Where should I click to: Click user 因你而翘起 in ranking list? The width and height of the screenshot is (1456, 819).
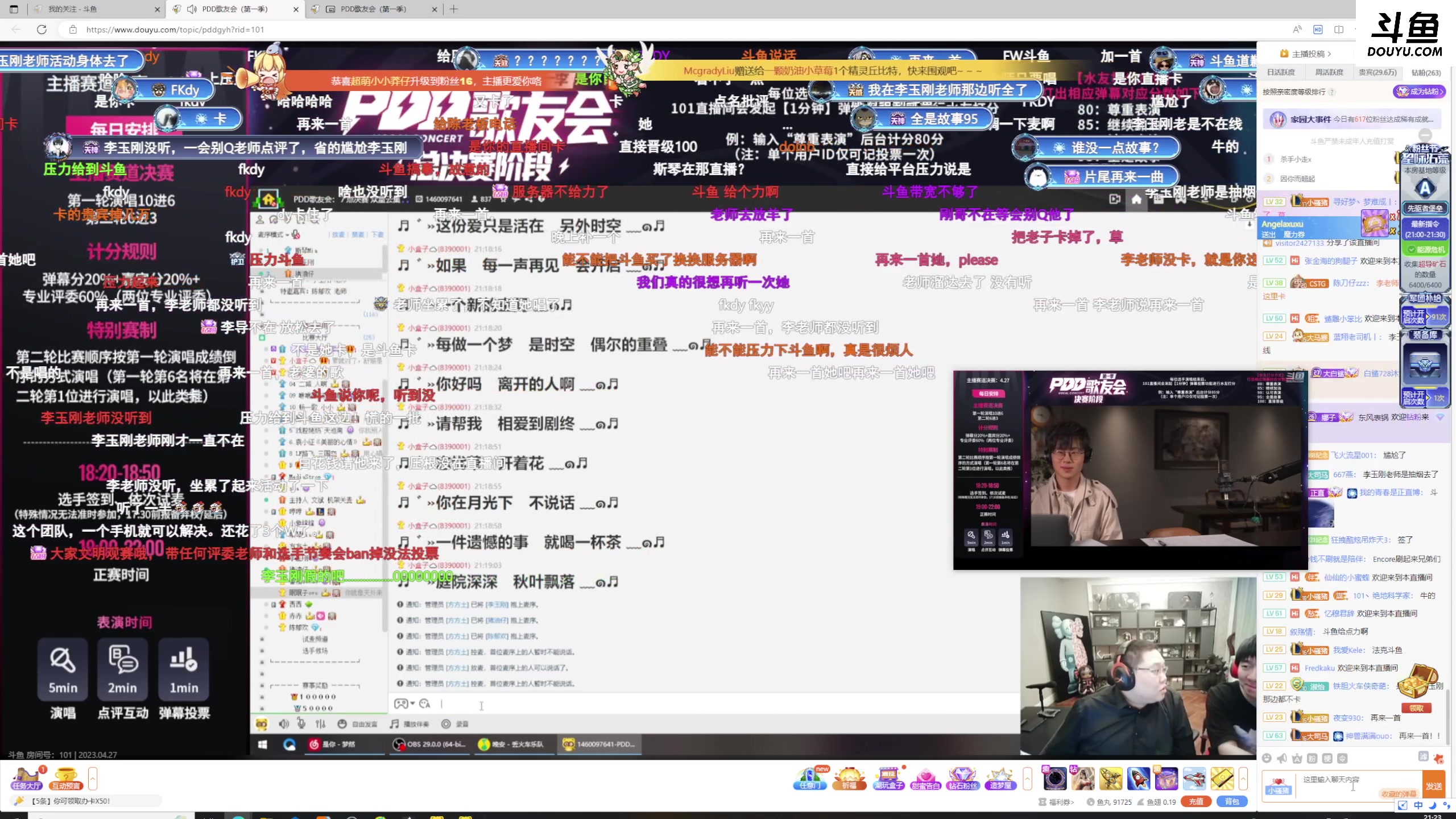click(x=1297, y=179)
